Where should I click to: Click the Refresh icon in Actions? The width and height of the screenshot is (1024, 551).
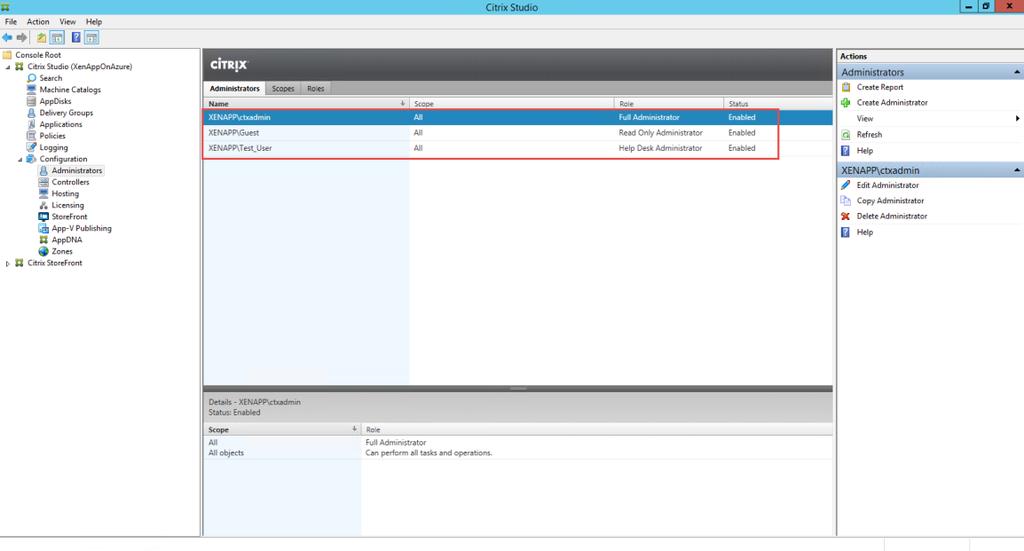(846, 134)
